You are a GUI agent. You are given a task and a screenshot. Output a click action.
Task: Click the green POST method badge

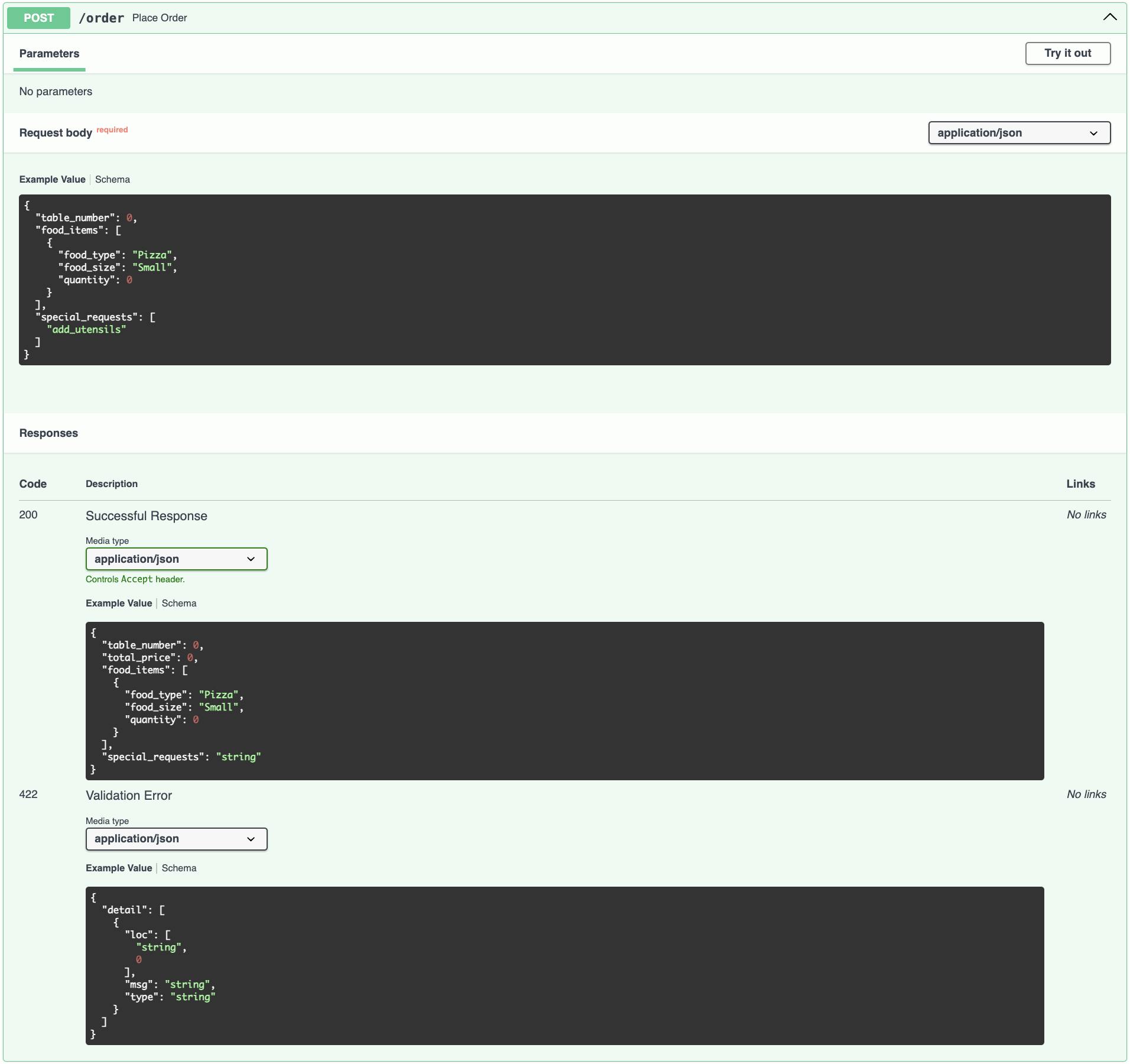(38, 18)
